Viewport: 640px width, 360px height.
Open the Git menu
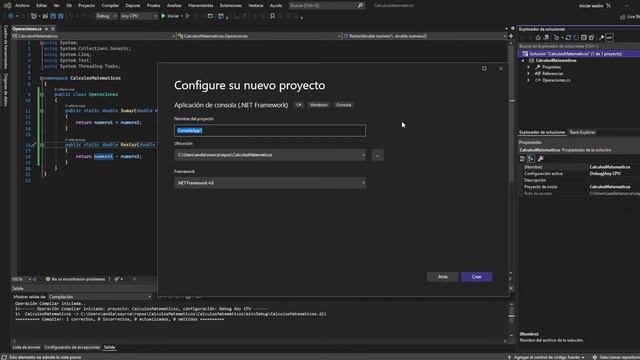tap(69, 6)
